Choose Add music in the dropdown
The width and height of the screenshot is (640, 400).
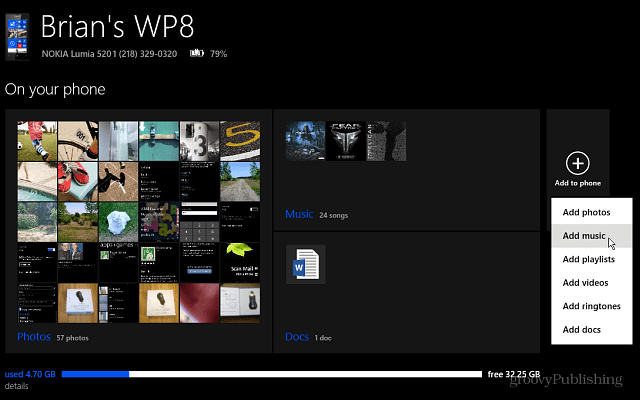point(591,236)
